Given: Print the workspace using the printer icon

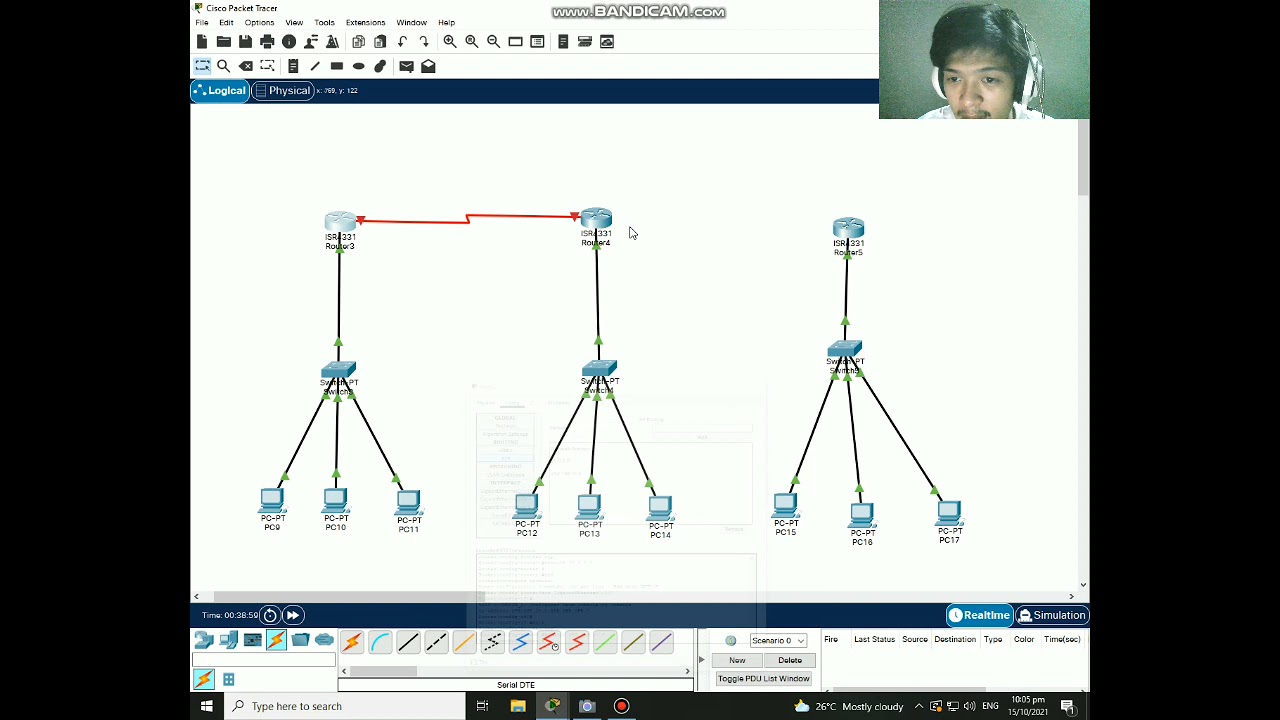Looking at the screenshot, I should point(267,41).
